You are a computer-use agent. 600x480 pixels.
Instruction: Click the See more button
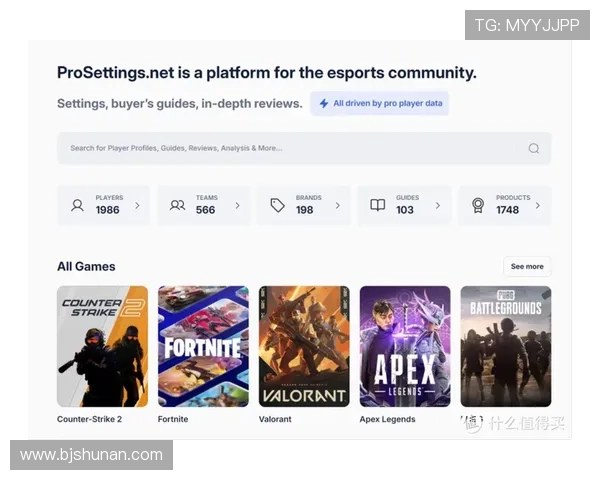(527, 267)
